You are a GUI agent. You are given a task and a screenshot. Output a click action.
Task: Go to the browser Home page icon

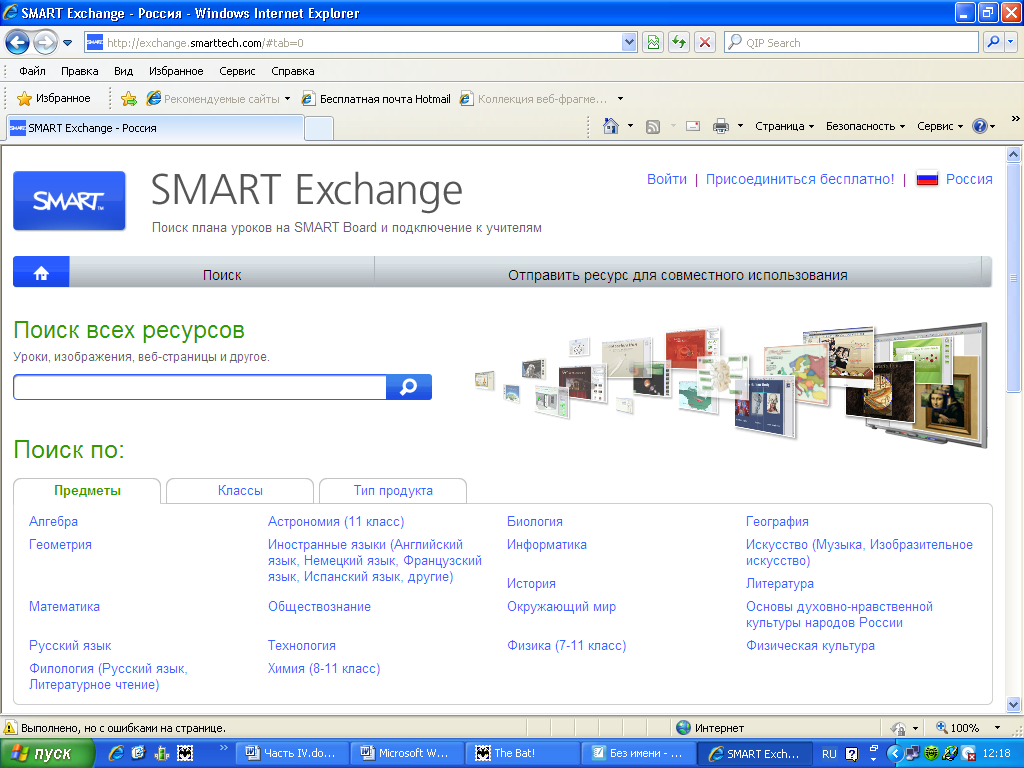pos(611,126)
